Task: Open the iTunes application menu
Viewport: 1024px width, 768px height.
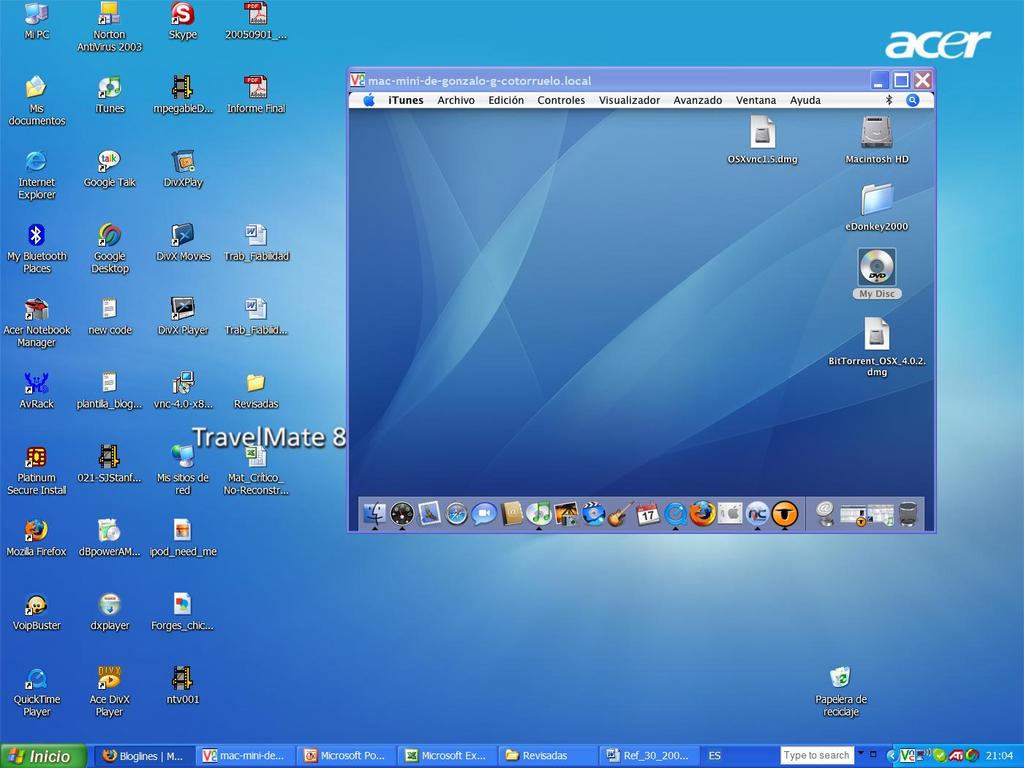Action: click(x=406, y=100)
